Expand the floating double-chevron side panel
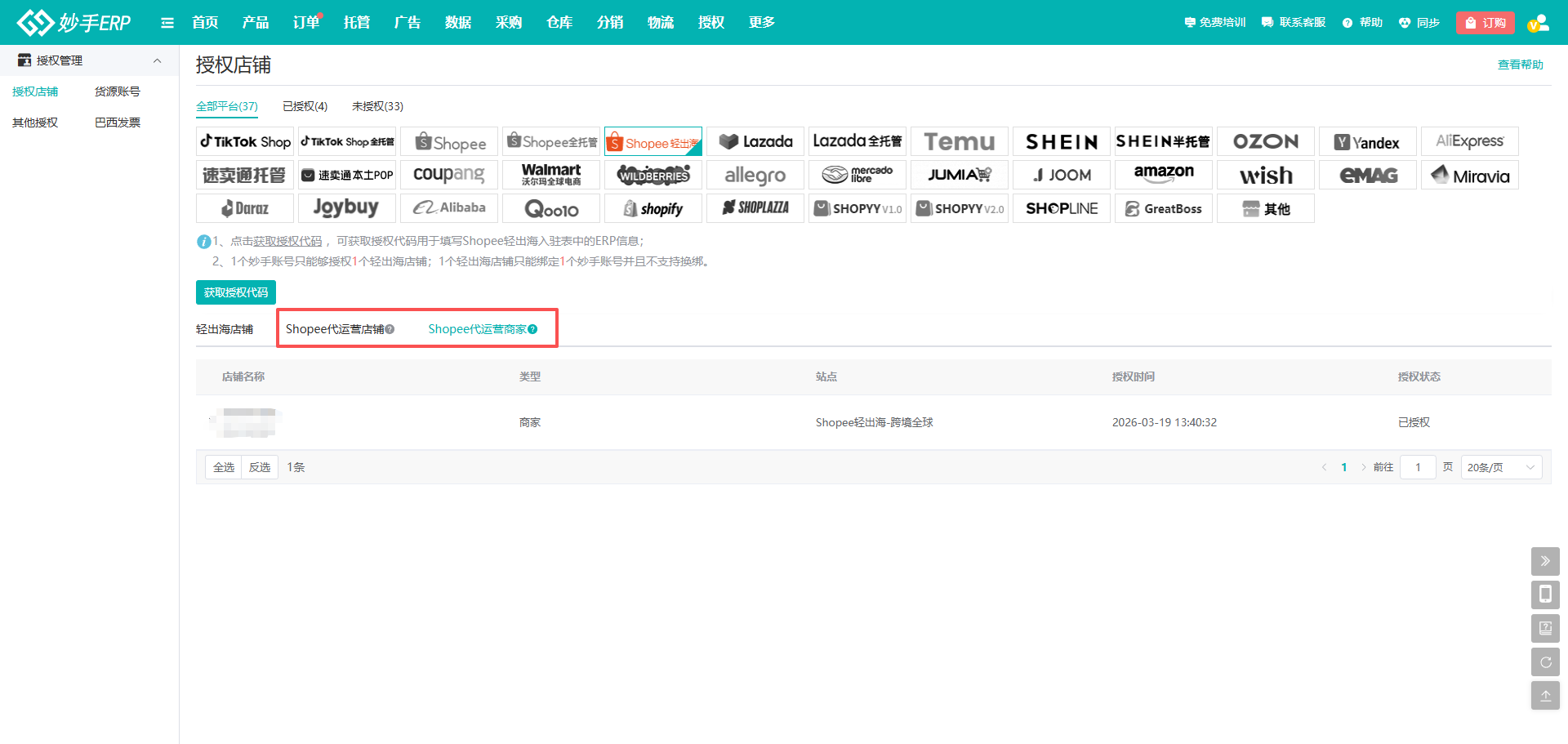The image size is (1568, 744). click(x=1545, y=561)
